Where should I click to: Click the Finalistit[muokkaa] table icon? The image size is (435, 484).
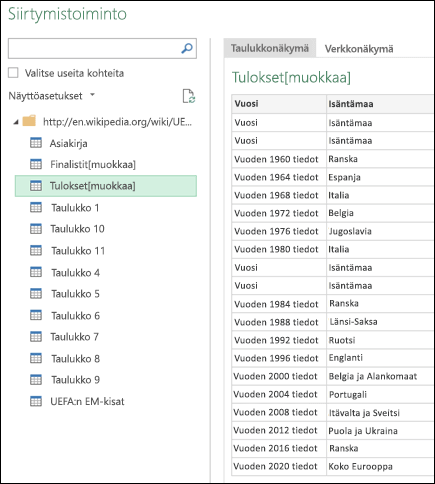(36, 164)
